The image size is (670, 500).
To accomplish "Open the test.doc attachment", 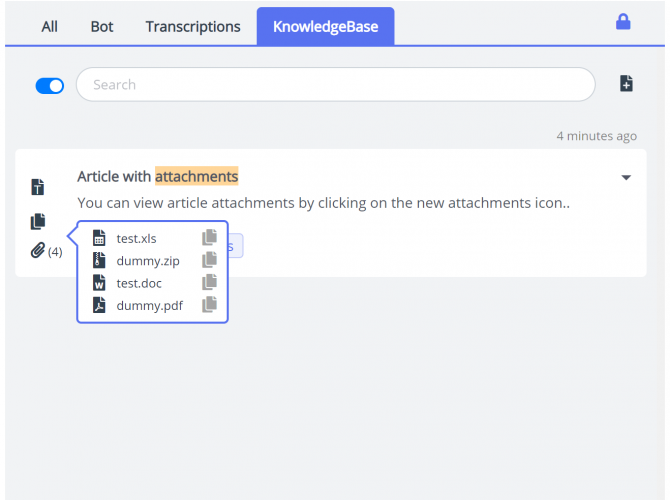I will click(x=139, y=283).
